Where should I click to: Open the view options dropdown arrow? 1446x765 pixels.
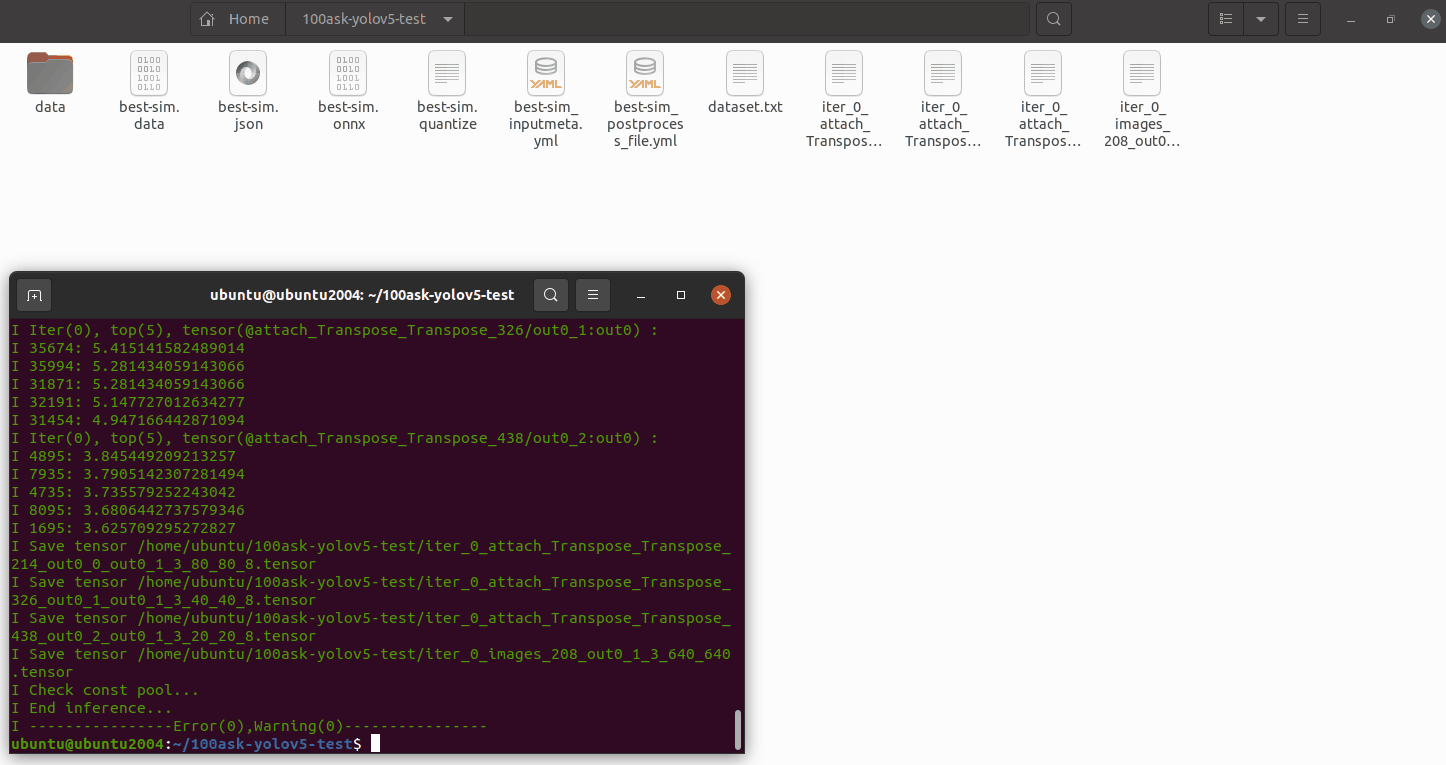coord(1261,18)
